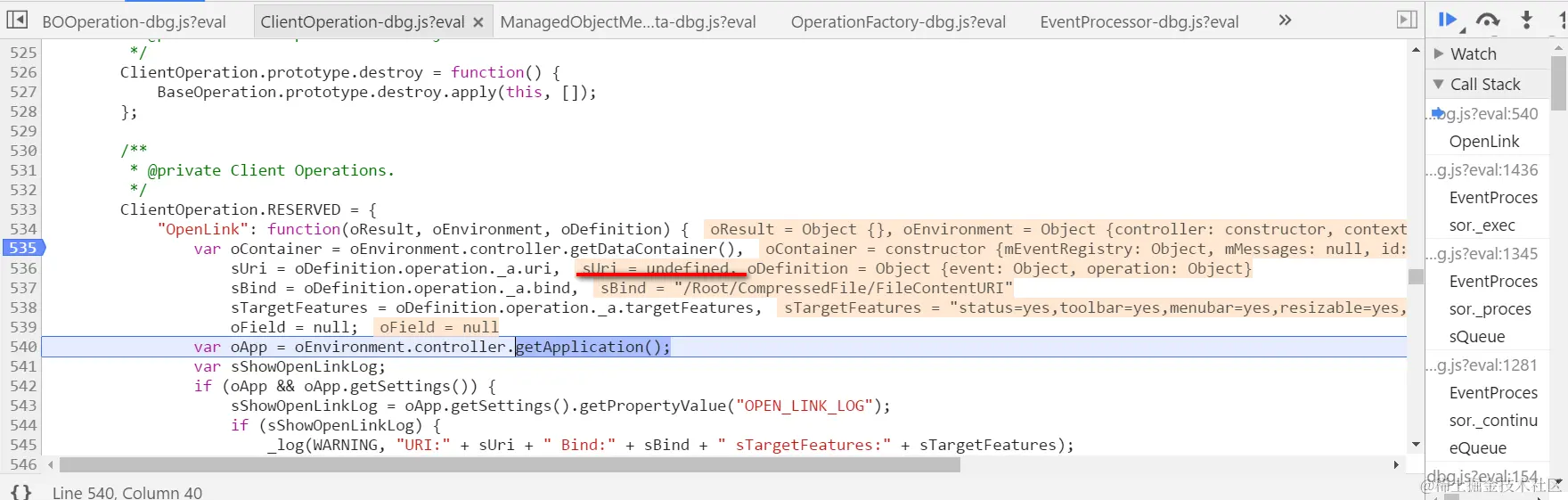Select the OpenLink call stack frame

(1484, 141)
